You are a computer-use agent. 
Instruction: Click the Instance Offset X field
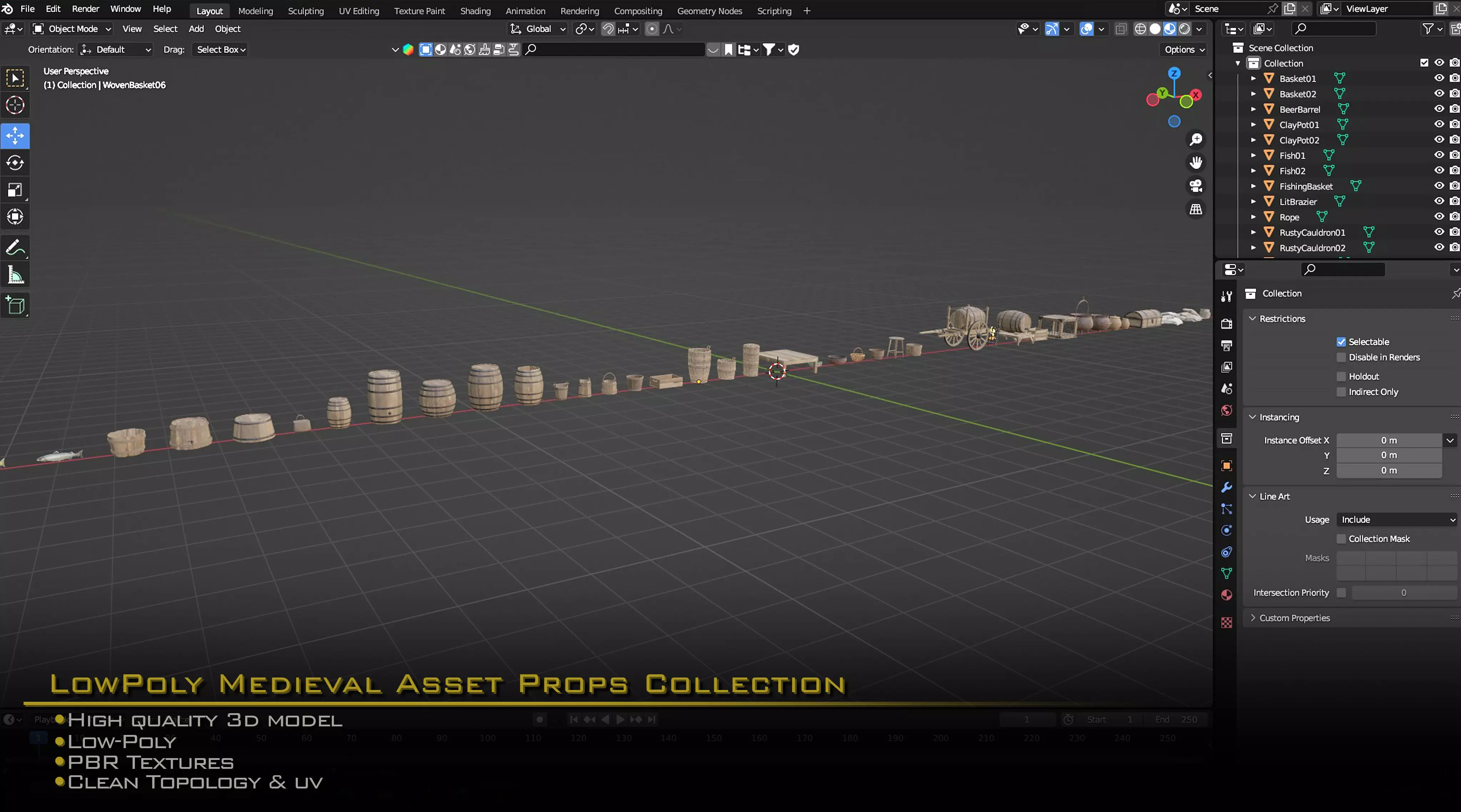[1389, 441]
